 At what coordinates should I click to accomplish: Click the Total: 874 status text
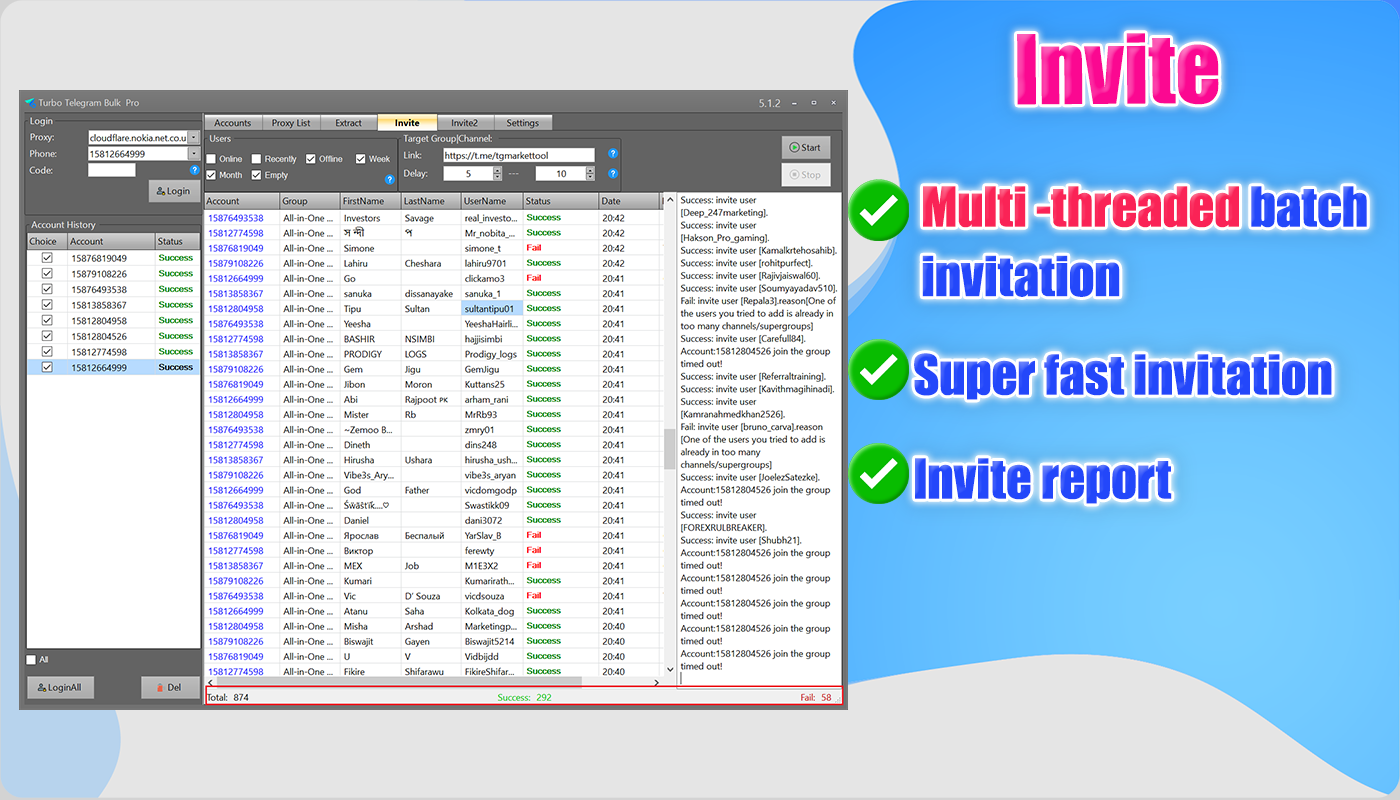[228, 697]
